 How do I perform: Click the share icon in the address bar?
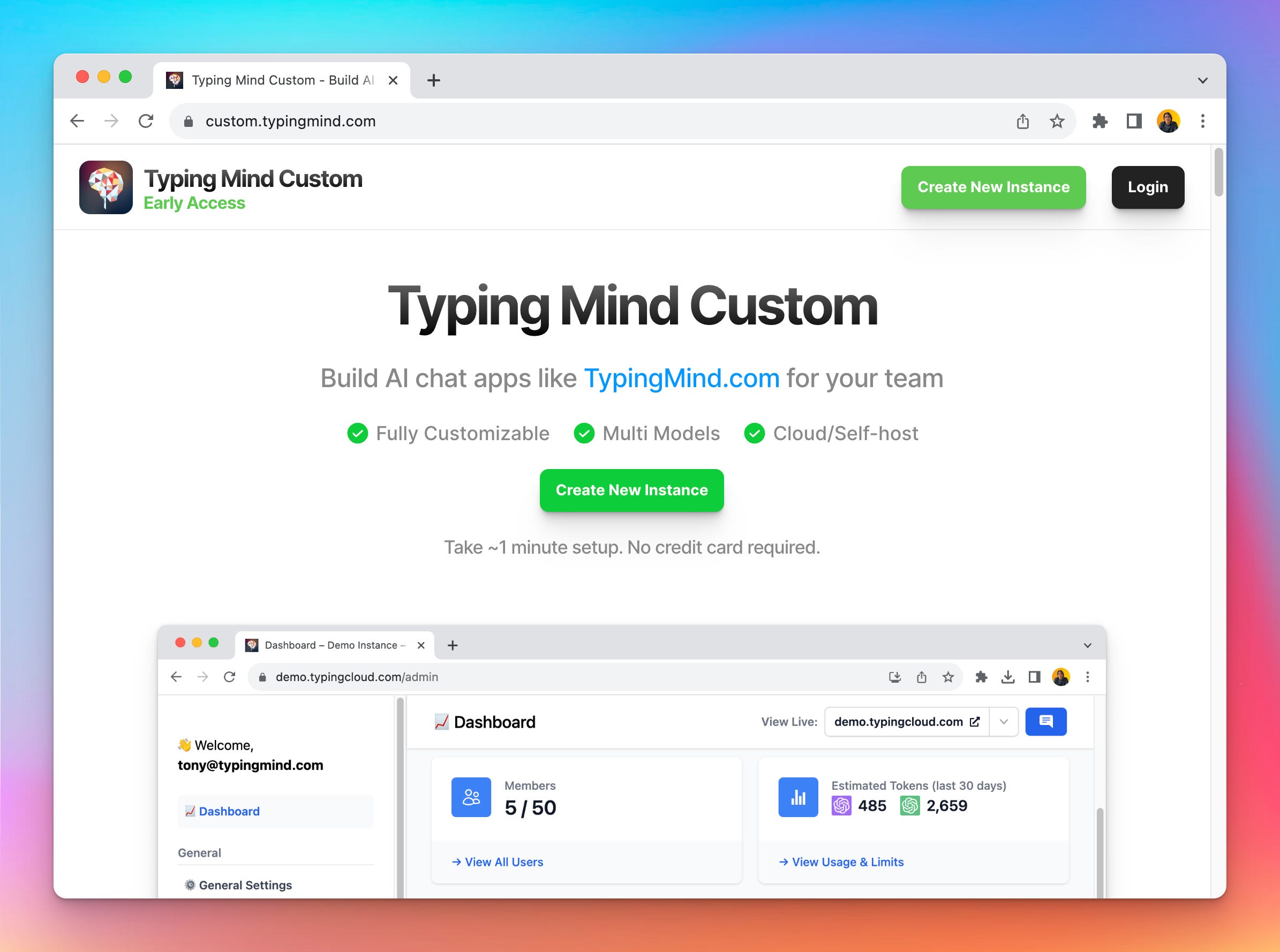click(x=1022, y=121)
